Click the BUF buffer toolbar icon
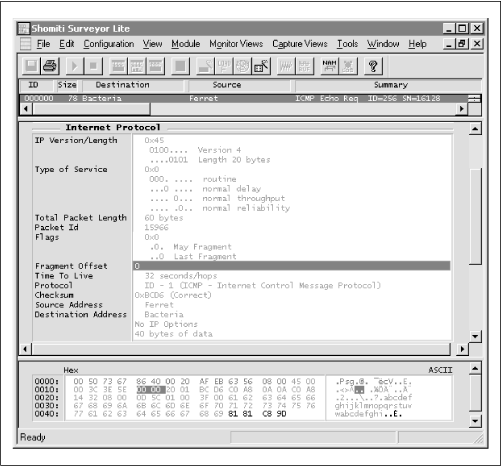 (304, 66)
